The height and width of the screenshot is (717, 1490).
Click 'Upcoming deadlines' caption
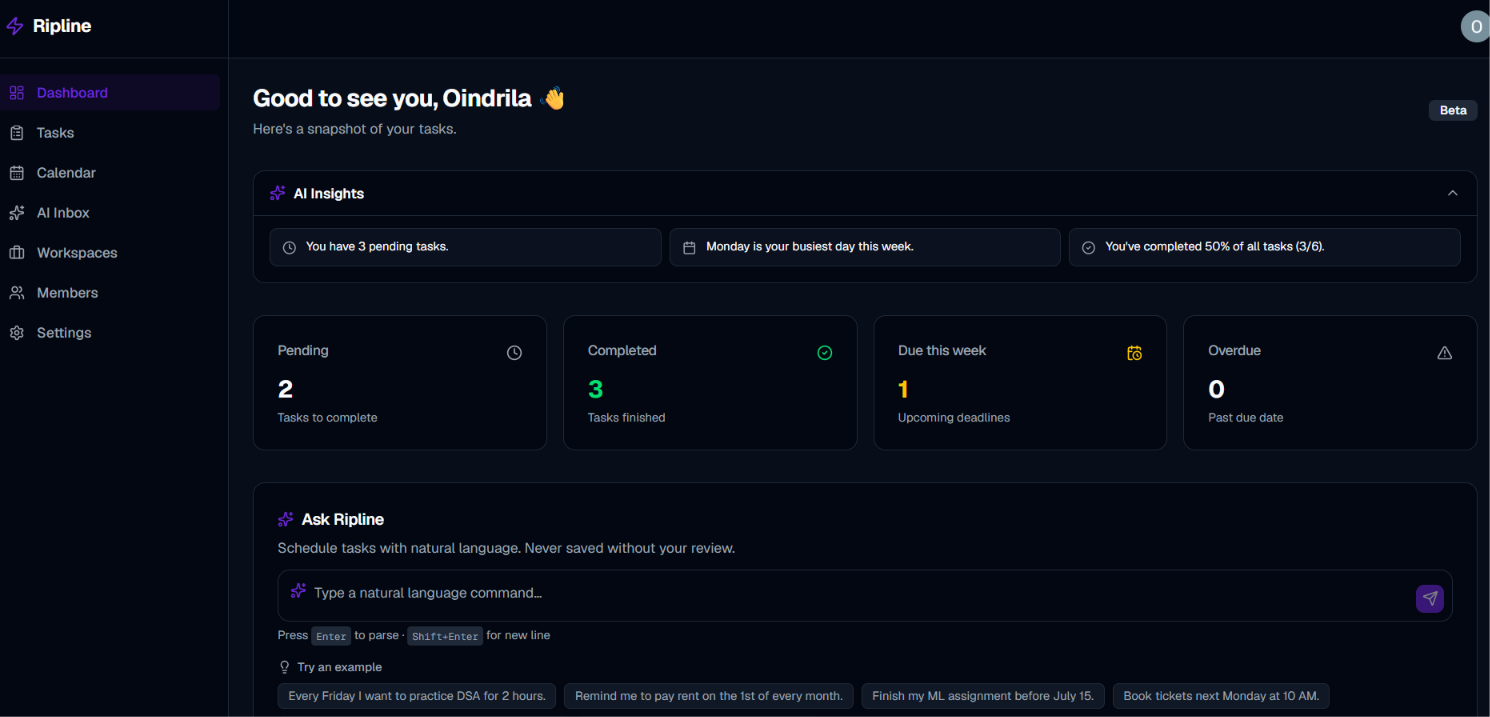coord(954,418)
